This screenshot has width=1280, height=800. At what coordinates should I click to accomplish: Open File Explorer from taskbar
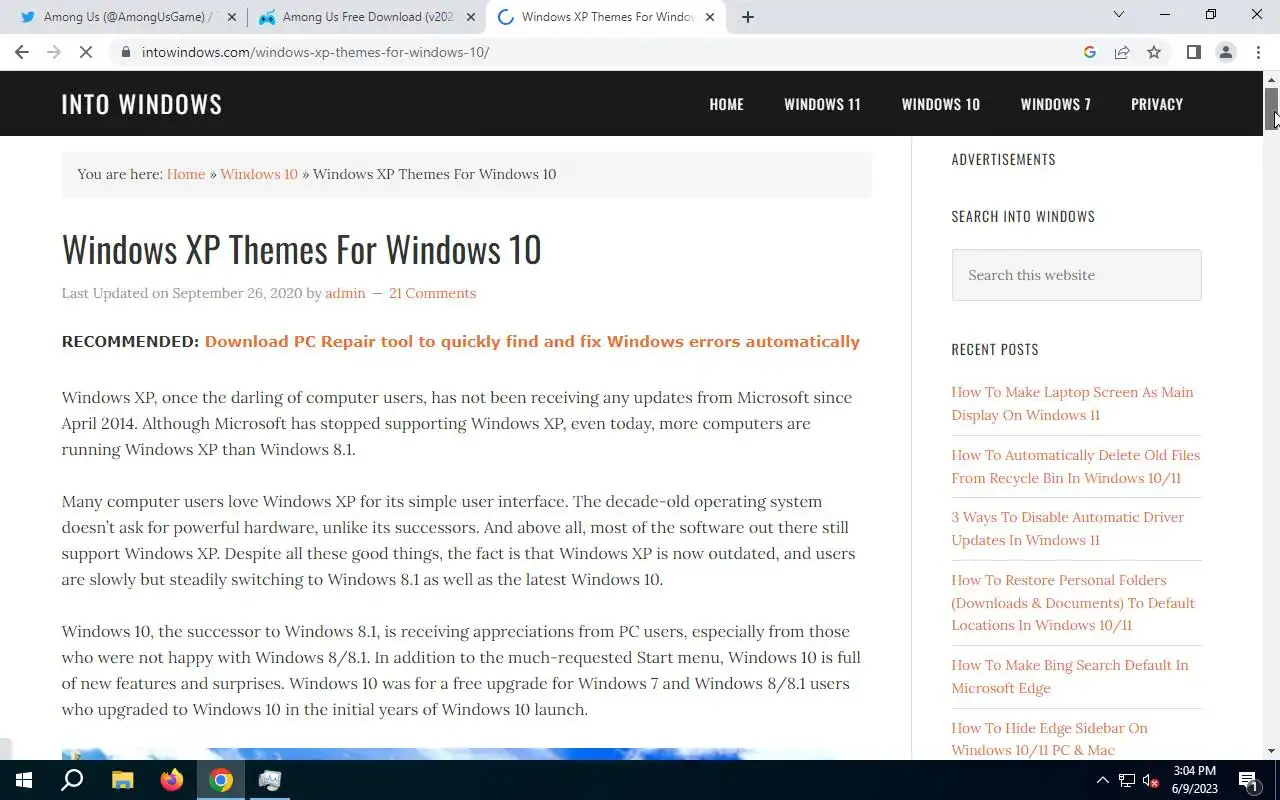pyautogui.click(x=122, y=780)
